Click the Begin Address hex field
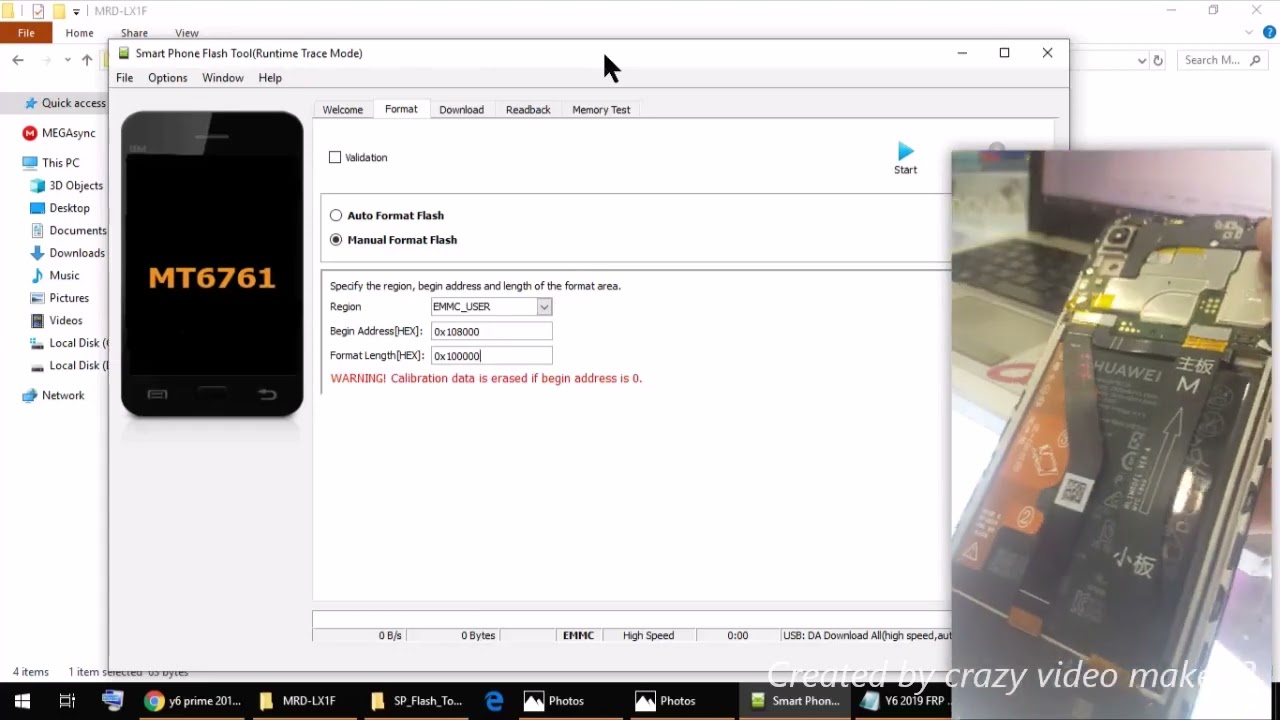 (x=491, y=331)
